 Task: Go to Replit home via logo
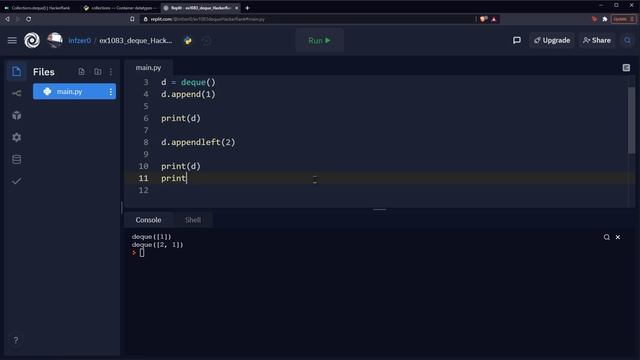(x=32, y=40)
